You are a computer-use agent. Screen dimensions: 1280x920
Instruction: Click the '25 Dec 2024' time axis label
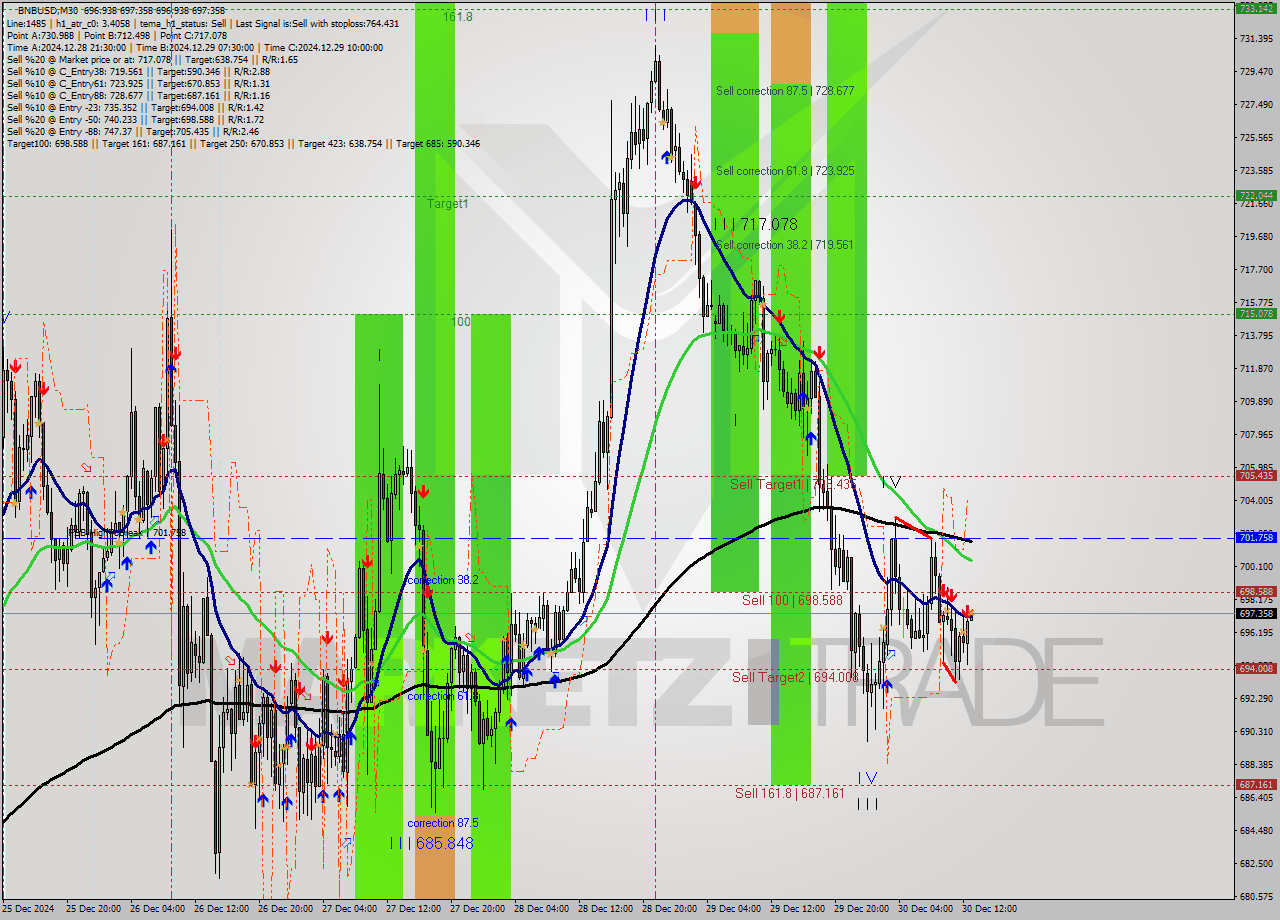point(29,909)
